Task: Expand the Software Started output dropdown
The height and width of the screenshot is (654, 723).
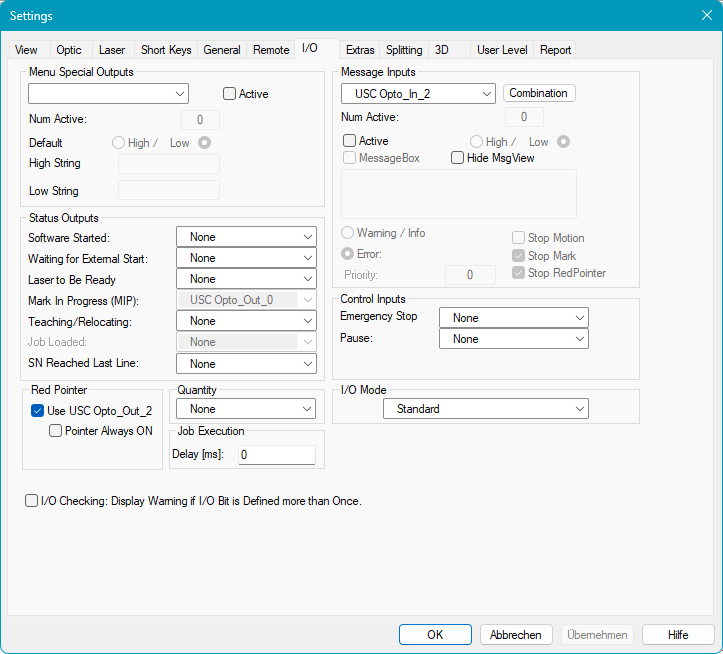Action: 246,237
